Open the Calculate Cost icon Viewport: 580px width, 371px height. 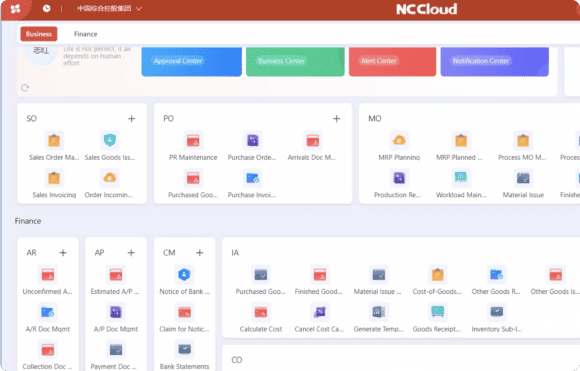coord(261,312)
